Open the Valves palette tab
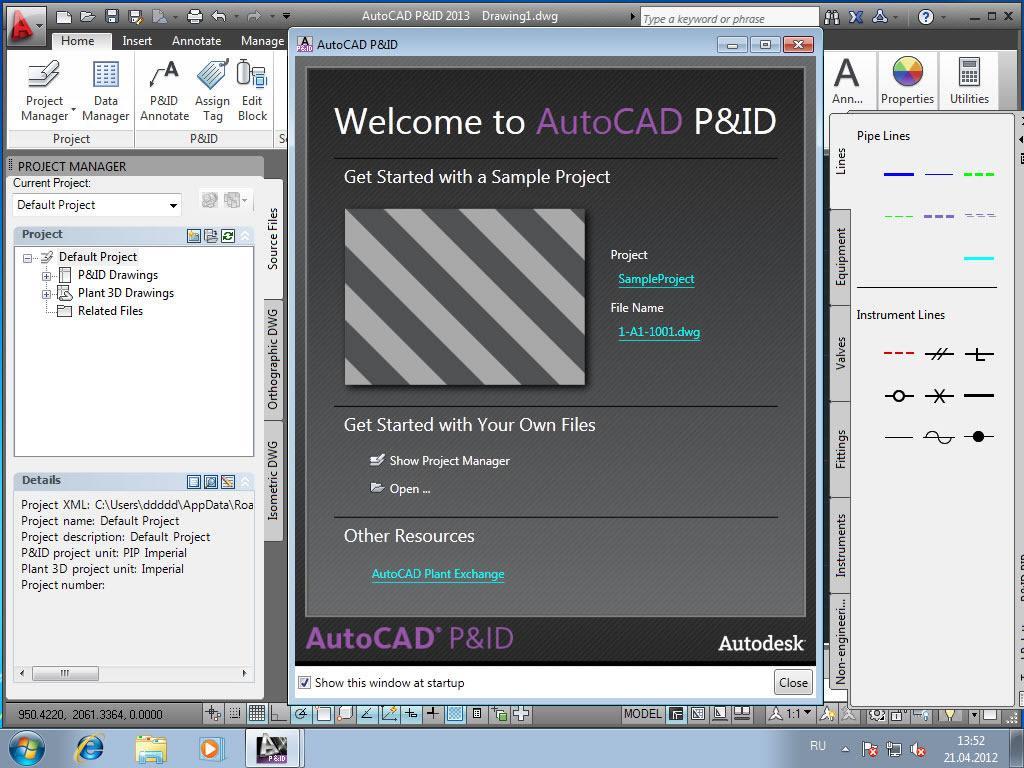This screenshot has height=768, width=1024. tap(840, 353)
